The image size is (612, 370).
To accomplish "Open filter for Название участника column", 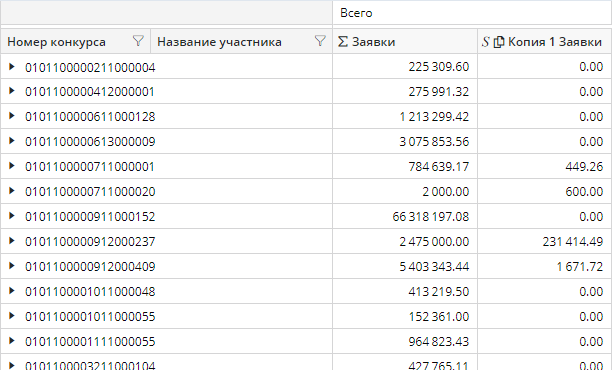I will (320, 41).
